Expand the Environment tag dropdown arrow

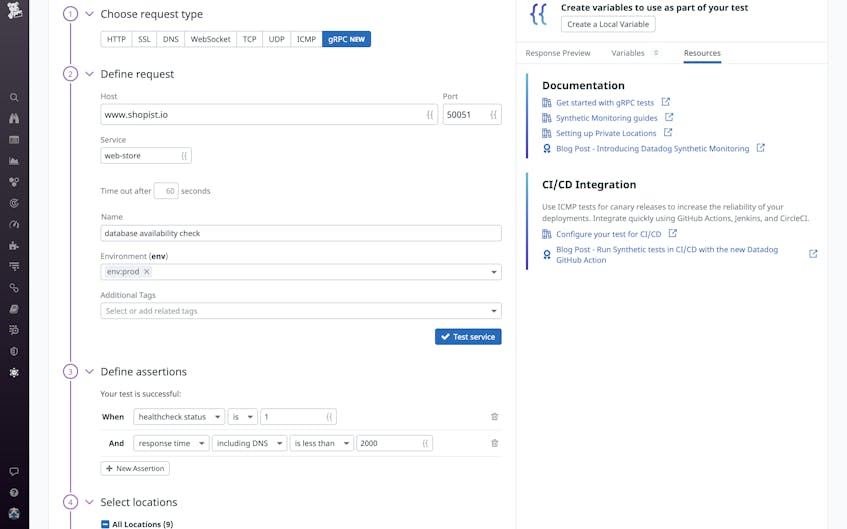(494, 272)
